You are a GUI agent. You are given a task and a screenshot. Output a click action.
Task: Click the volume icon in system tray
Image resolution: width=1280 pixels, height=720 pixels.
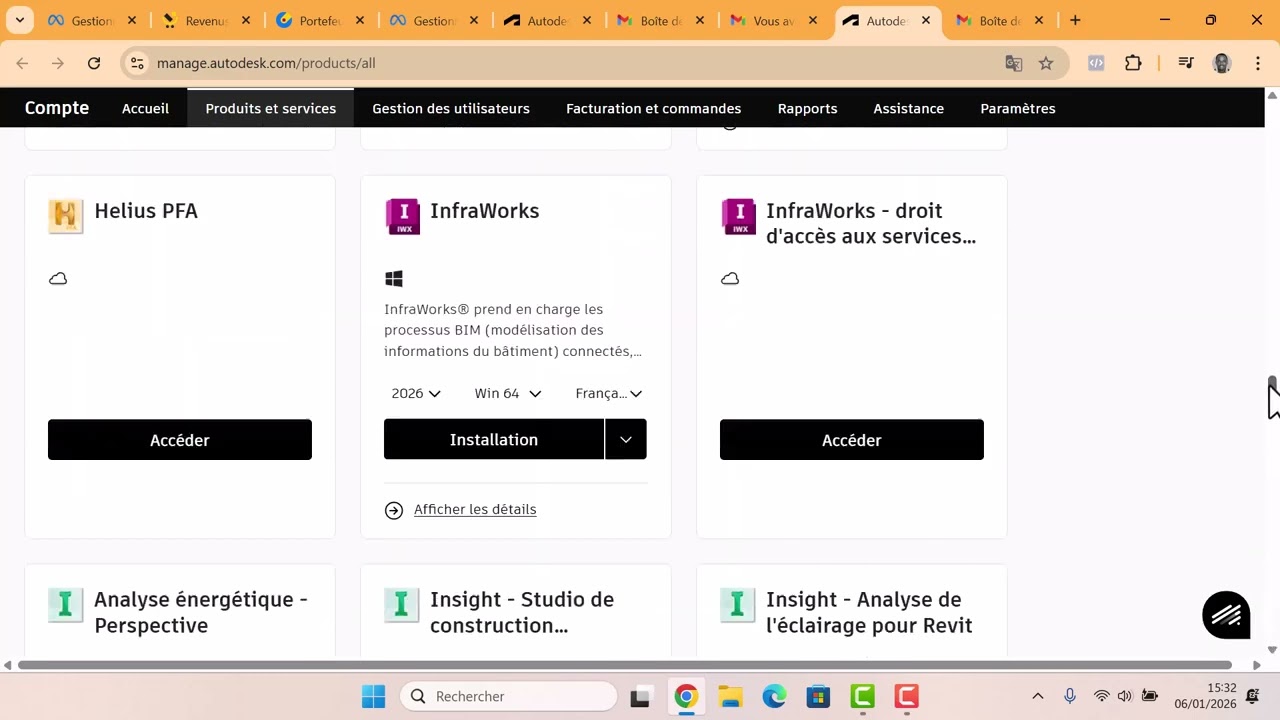tap(1125, 696)
